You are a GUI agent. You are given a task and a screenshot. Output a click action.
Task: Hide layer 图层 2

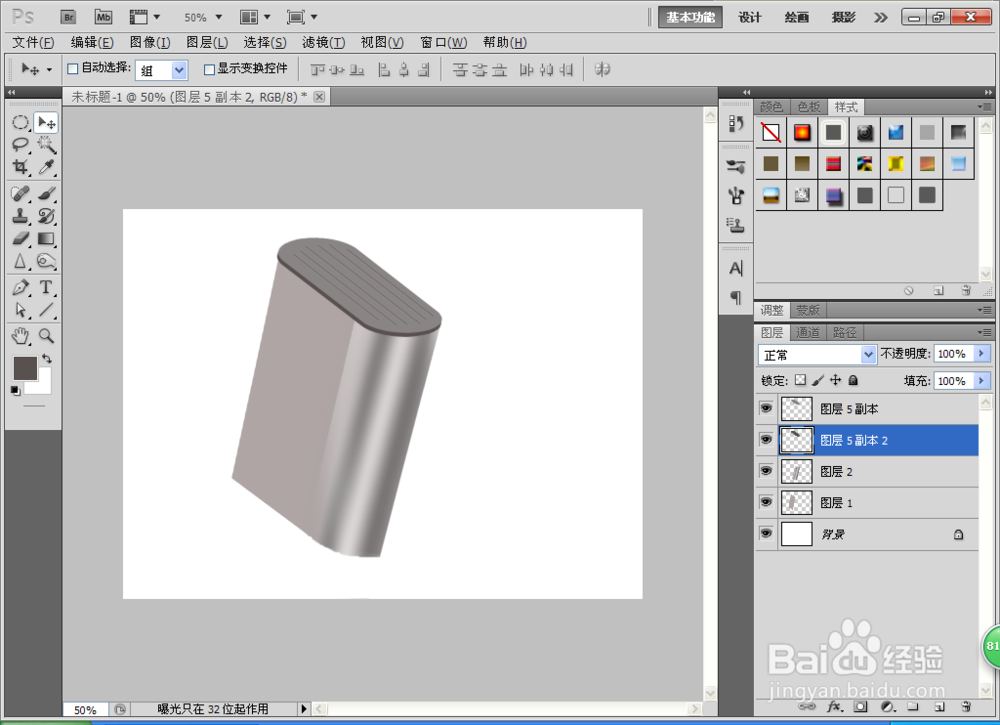click(766, 471)
